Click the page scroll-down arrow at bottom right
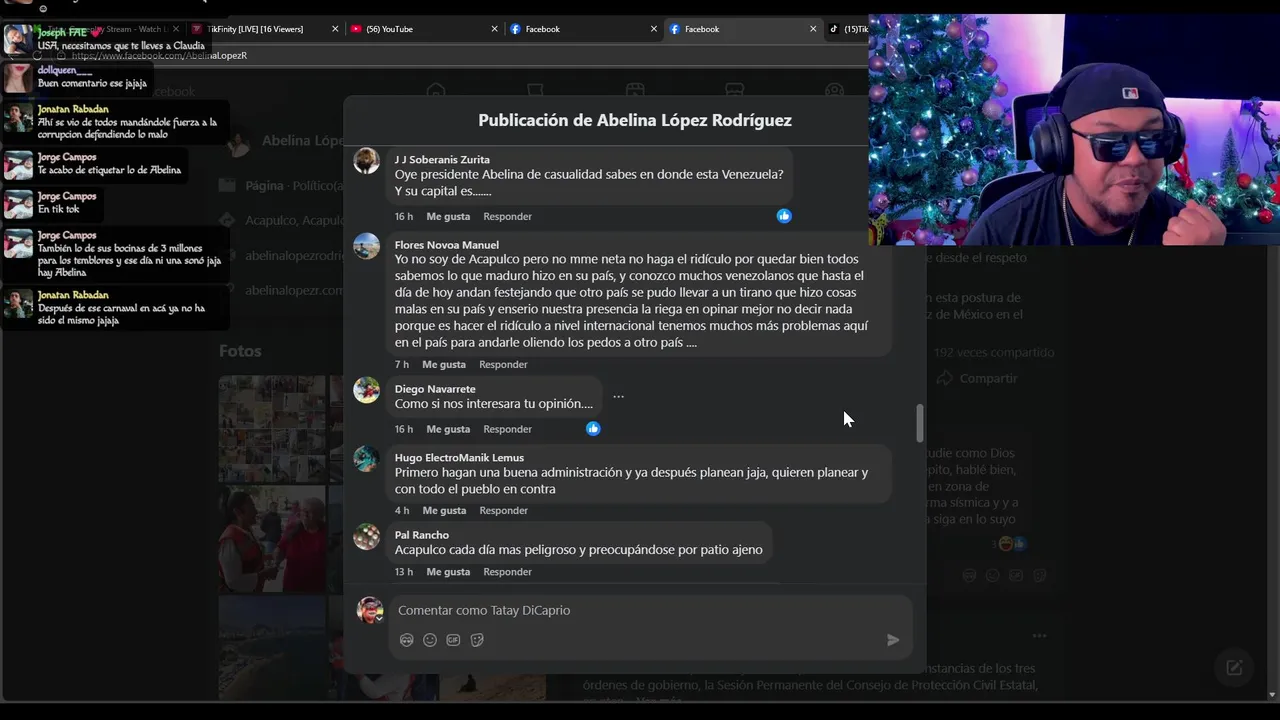Screen dimensions: 1280x720 1272,694
